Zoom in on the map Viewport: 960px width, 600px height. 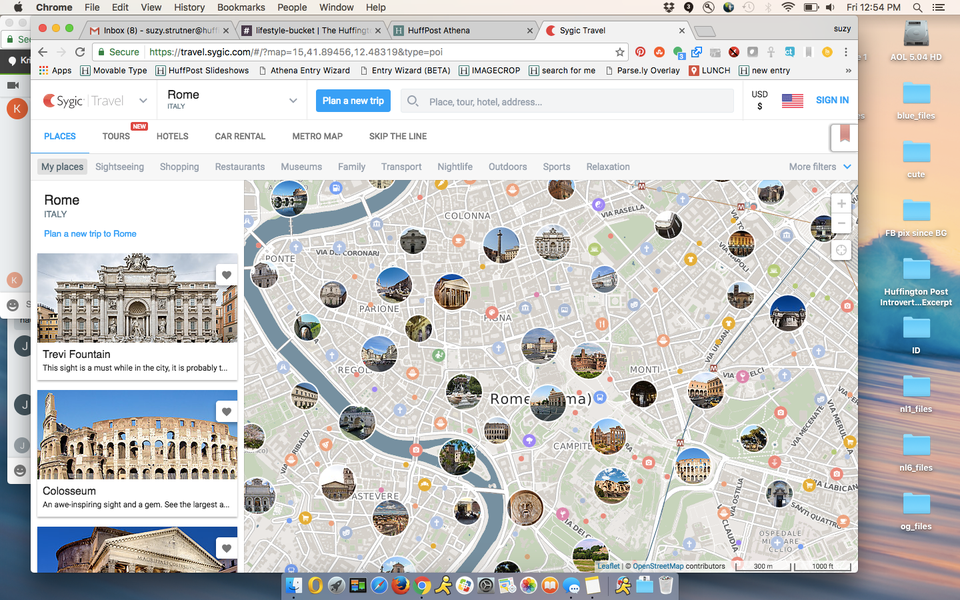pyautogui.click(x=841, y=204)
